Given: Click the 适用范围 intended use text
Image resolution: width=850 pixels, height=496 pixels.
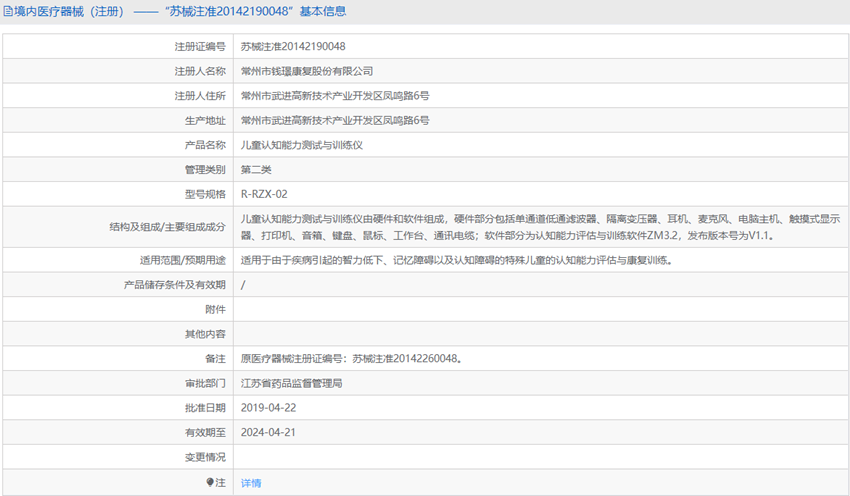Looking at the screenshot, I should 457,260.
